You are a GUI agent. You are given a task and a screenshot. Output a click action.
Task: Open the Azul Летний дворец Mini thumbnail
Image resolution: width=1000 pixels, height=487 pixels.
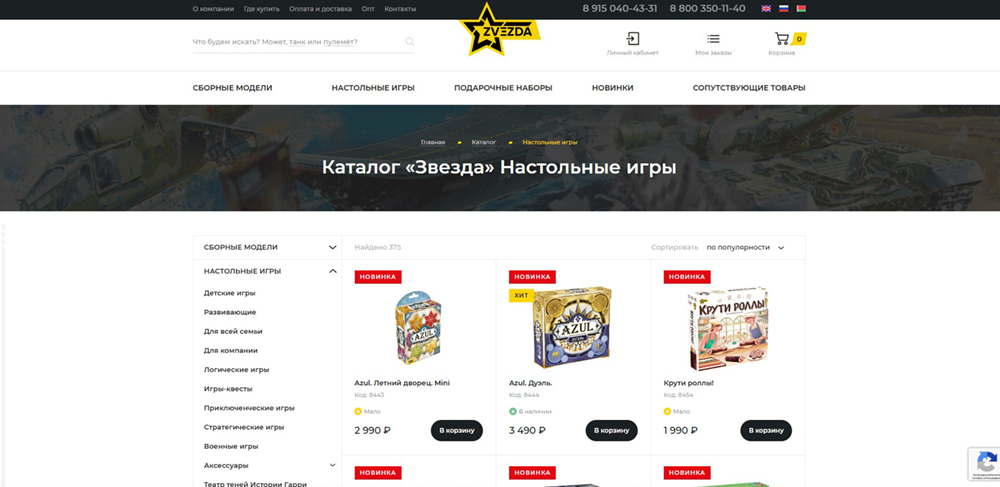click(418, 328)
